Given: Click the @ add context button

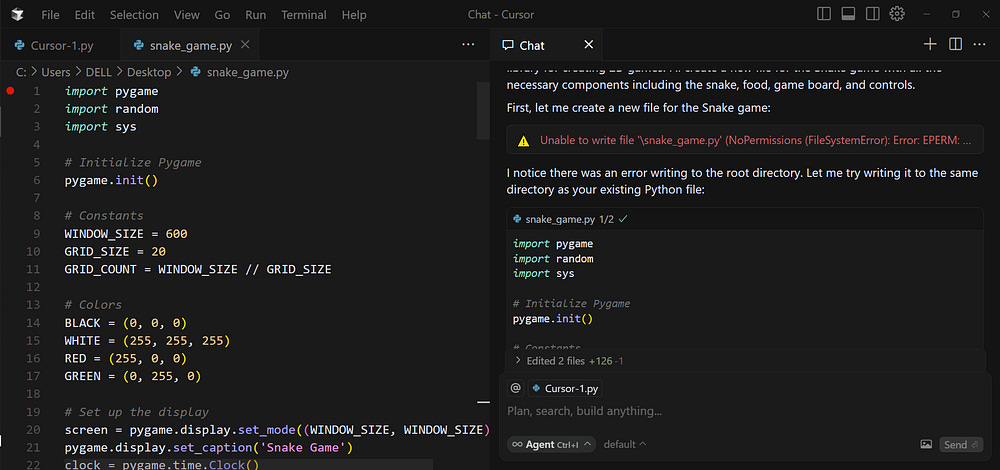Looking at the screenshot, I should click(x=516, y=388).
